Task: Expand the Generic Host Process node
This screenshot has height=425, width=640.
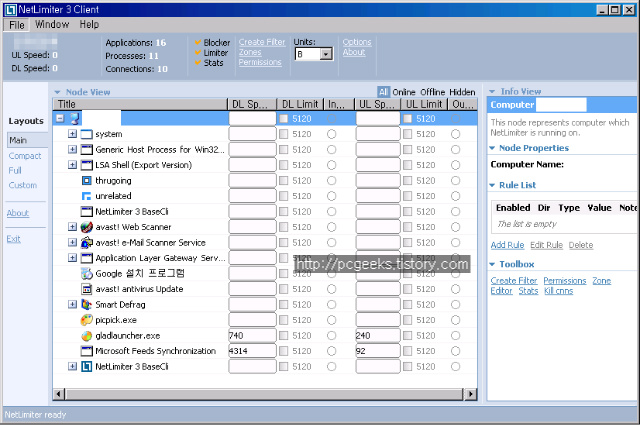Action: (x=72, y=149)
